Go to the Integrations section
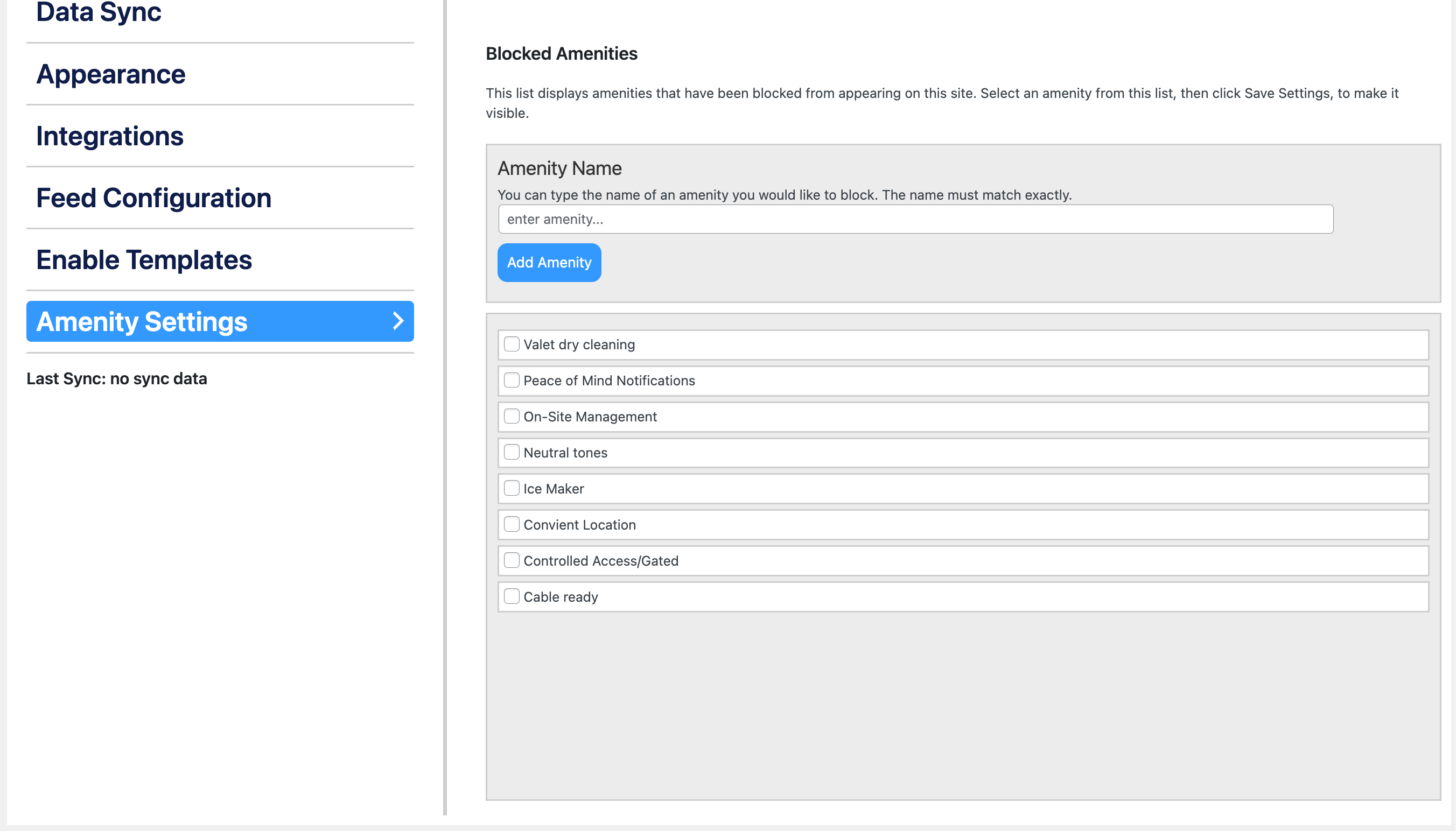1456x831 pixels. coord(110,136)
